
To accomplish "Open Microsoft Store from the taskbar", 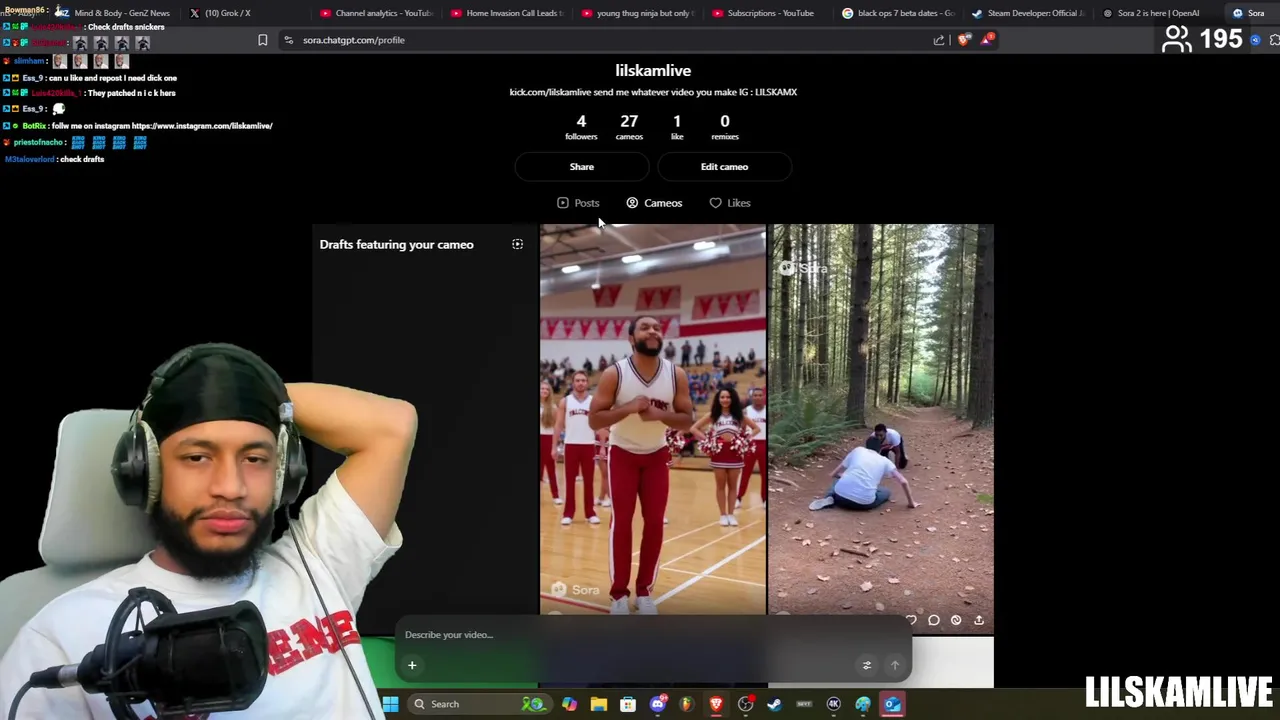I will 628,704.
